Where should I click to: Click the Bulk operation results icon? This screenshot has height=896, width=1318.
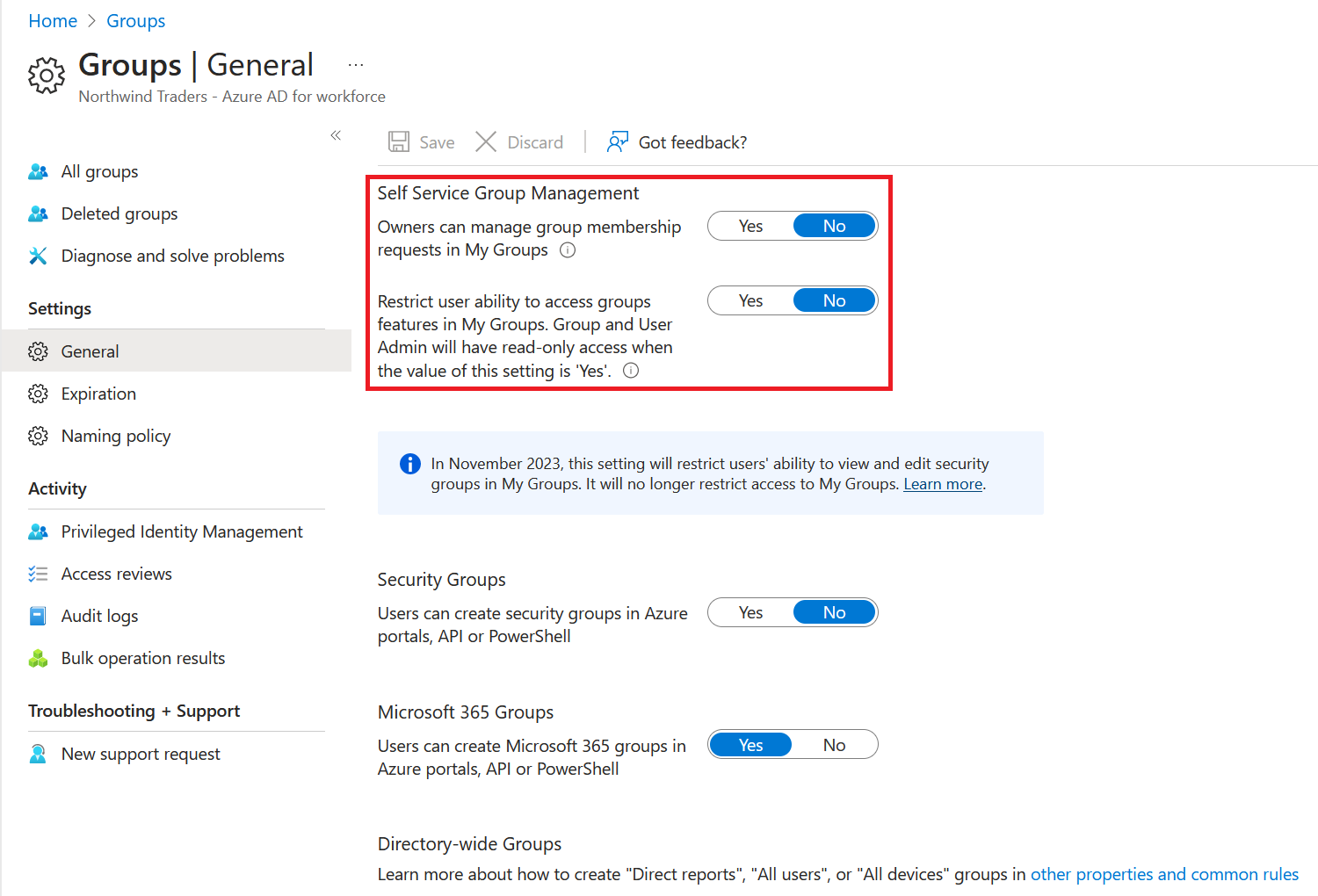click(x=38, y=659)
